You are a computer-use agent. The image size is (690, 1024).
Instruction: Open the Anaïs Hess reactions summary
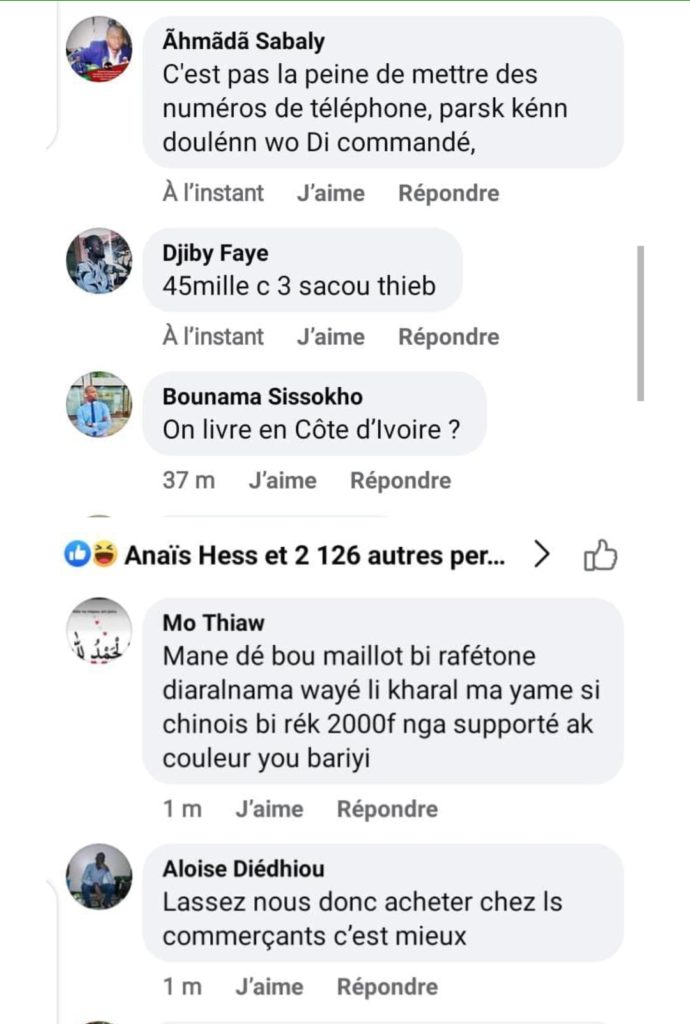pos(314,555)
